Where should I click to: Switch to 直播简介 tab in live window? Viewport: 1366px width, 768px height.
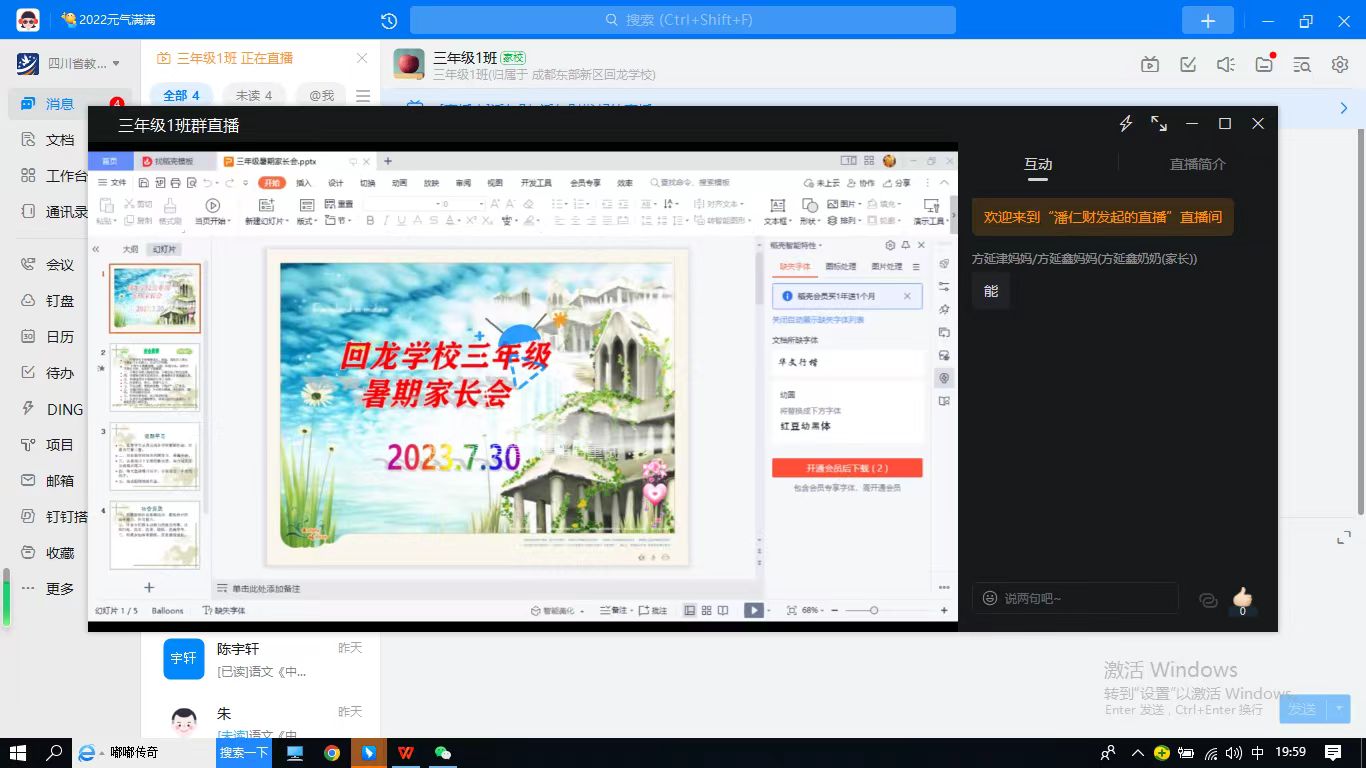pyautogui.click(x=1198, y=164)
